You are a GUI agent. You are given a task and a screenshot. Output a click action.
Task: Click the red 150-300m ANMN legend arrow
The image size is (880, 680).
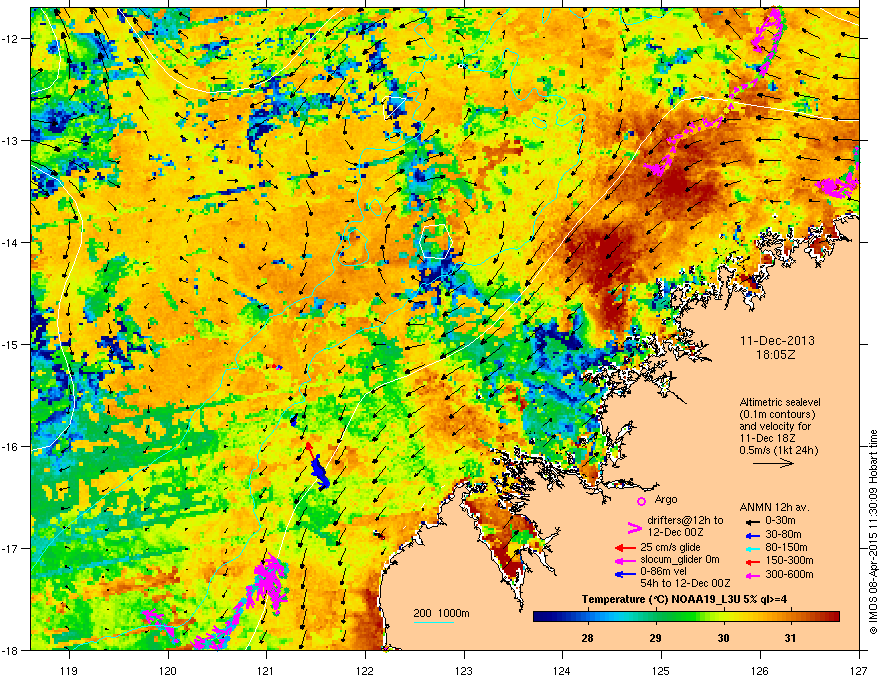[753, 560]
